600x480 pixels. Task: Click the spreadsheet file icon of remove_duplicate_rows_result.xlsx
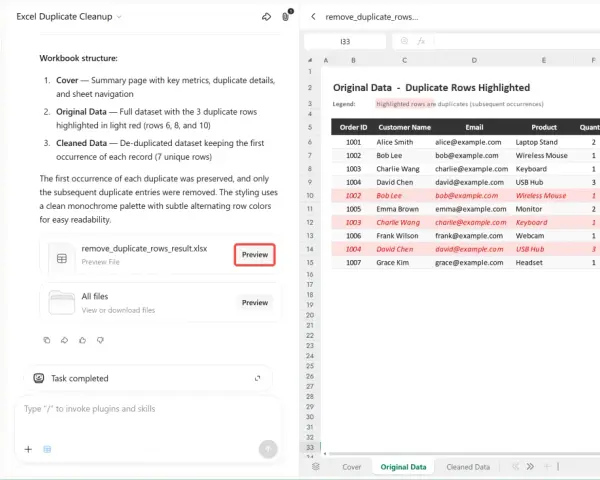pos(62,258)
